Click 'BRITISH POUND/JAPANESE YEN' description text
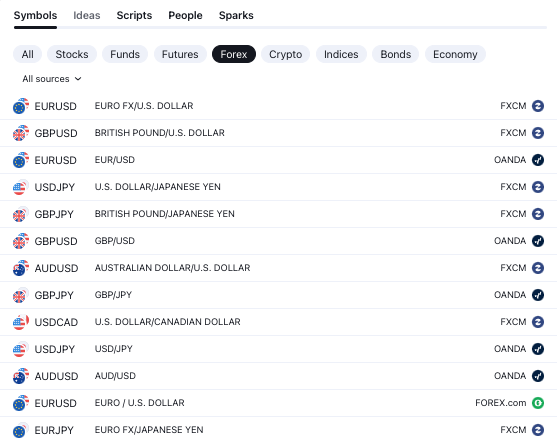This screenshot has width=557, height=441. [164, 214]
